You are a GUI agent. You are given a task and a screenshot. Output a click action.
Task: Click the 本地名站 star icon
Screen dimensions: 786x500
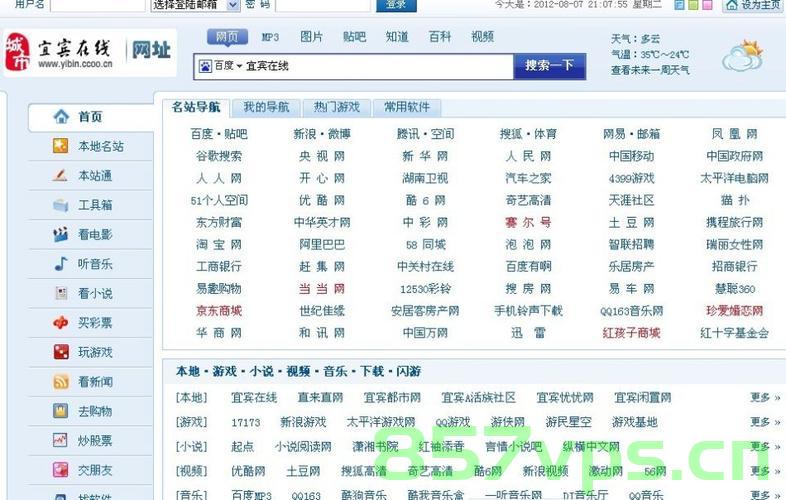[x=61, y=146]
